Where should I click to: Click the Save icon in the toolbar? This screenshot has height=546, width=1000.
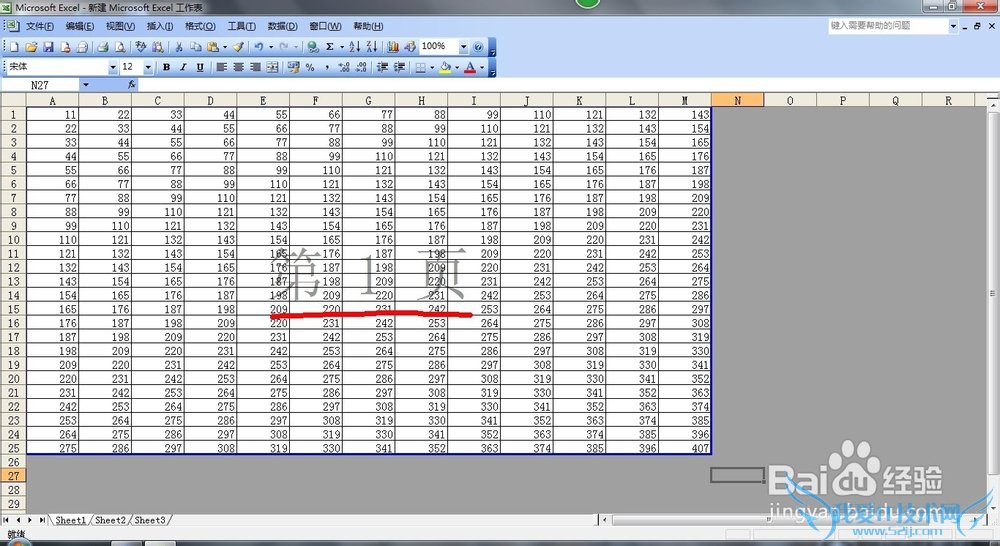coord(48,47)
